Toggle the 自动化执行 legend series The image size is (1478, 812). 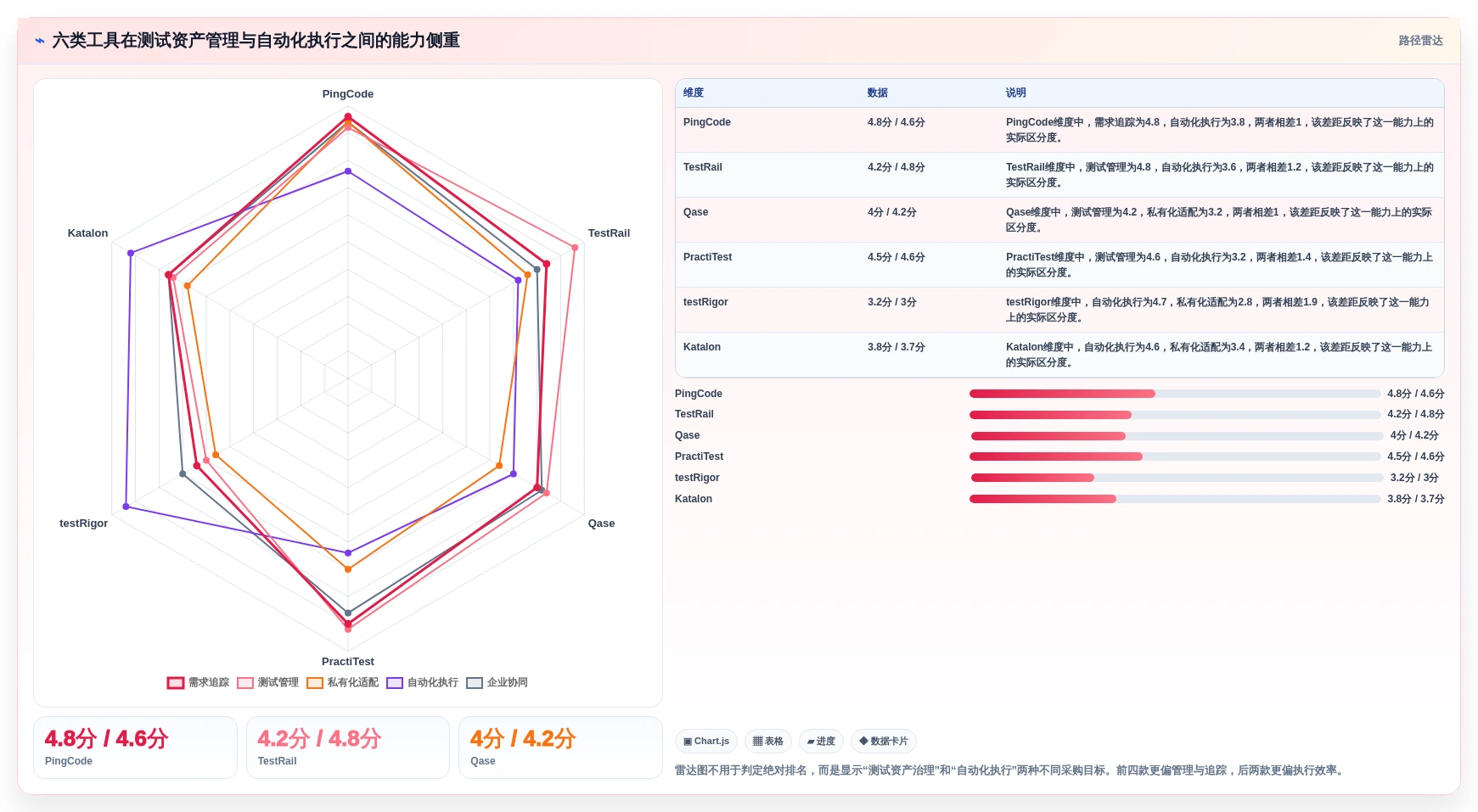pos(423,682)
